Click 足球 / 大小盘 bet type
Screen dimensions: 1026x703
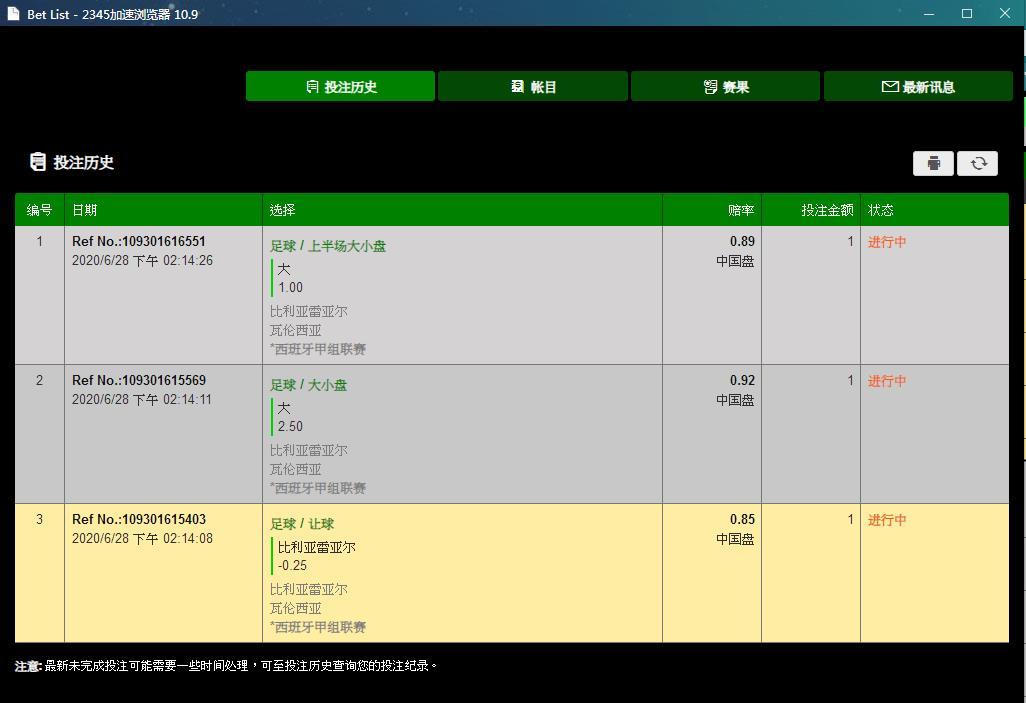click(x=308, y=385)
